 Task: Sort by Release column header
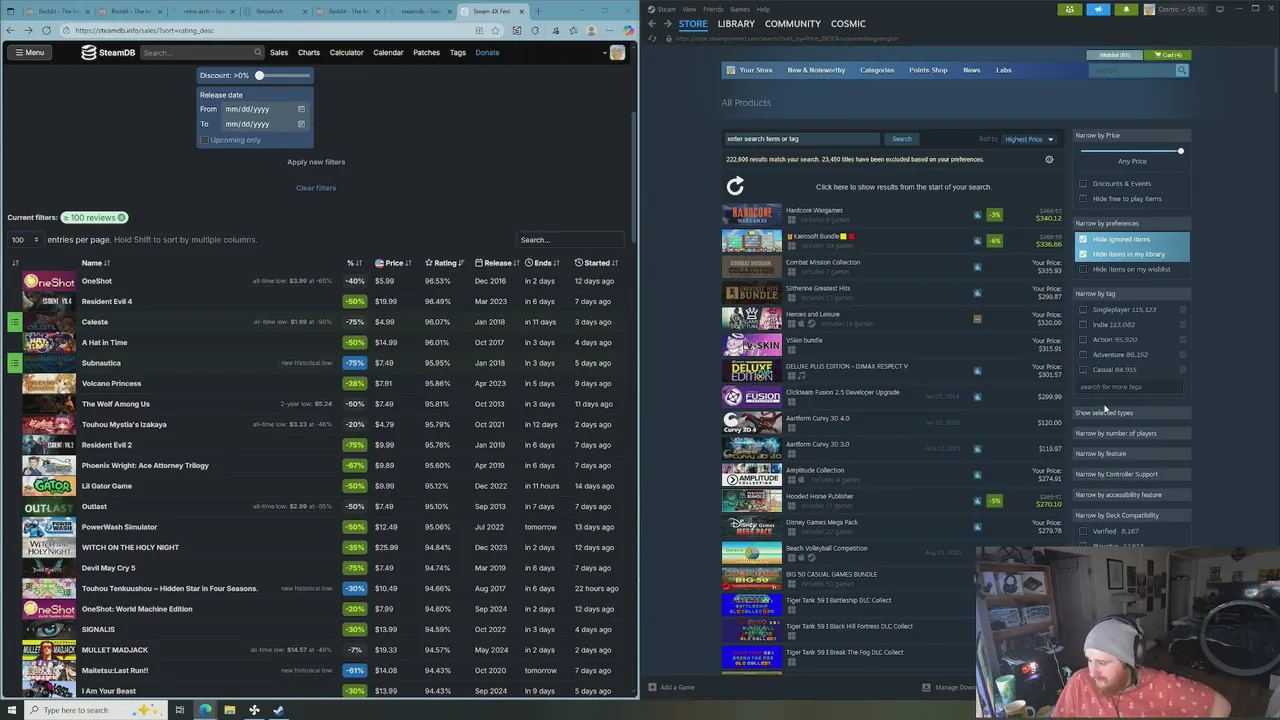coord(497,263)
